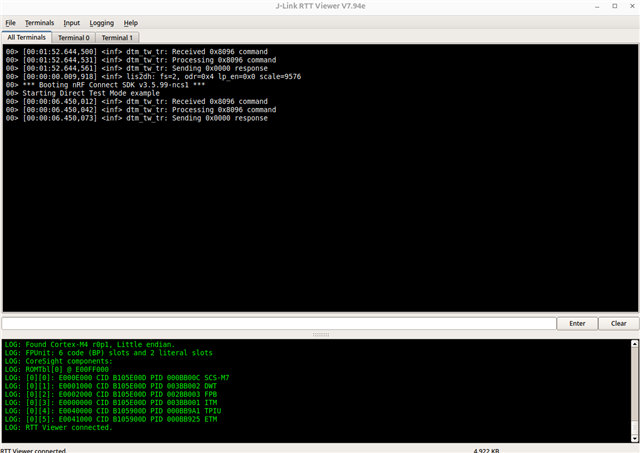Click the J-Link RTT Viewer V7.94e title
The image size is (640, 453).
[x=320, y=6]
